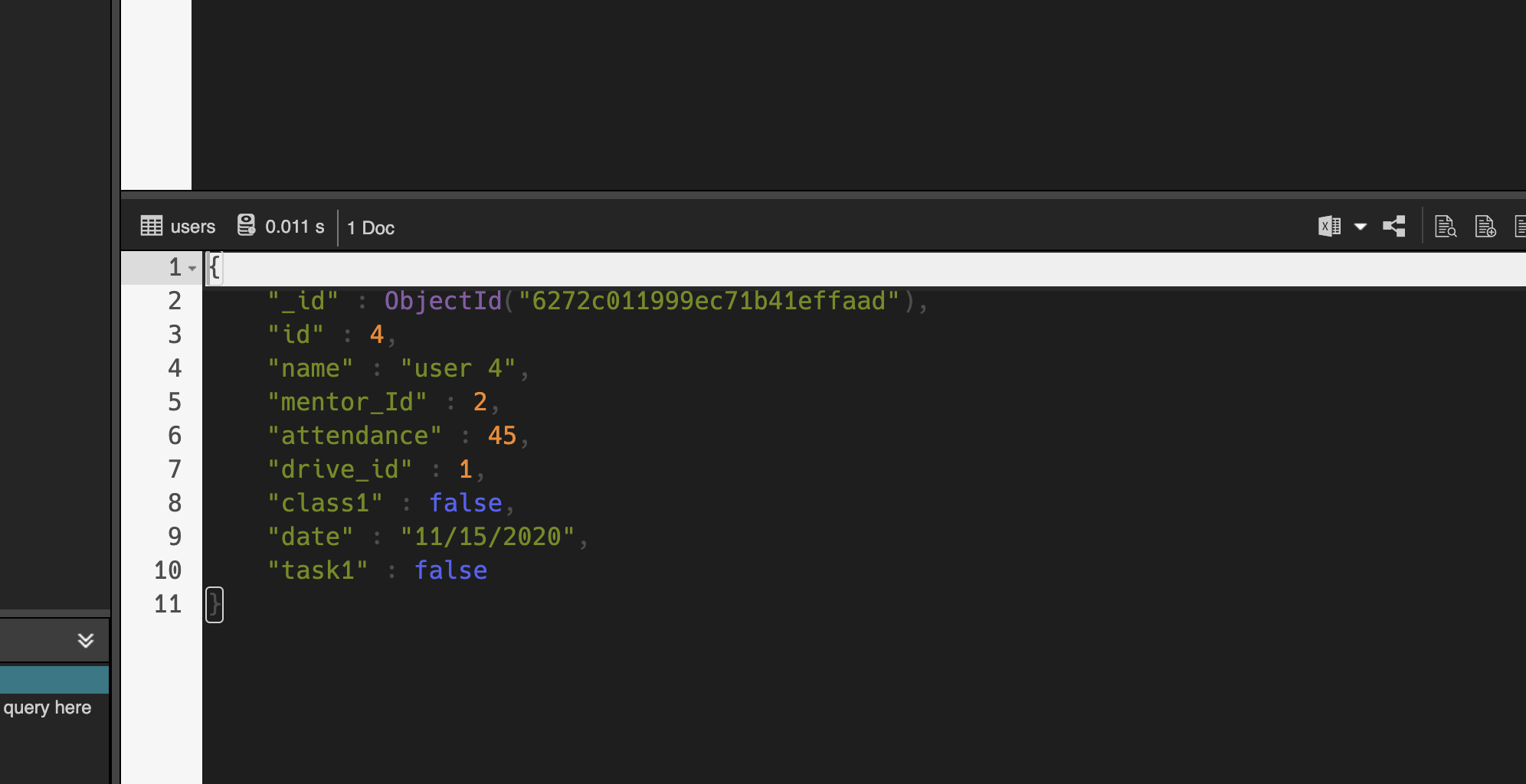Viewport: 1526px width, 784px height.
Task: Click the id value 4 on line 3
Action: [377, 335]
